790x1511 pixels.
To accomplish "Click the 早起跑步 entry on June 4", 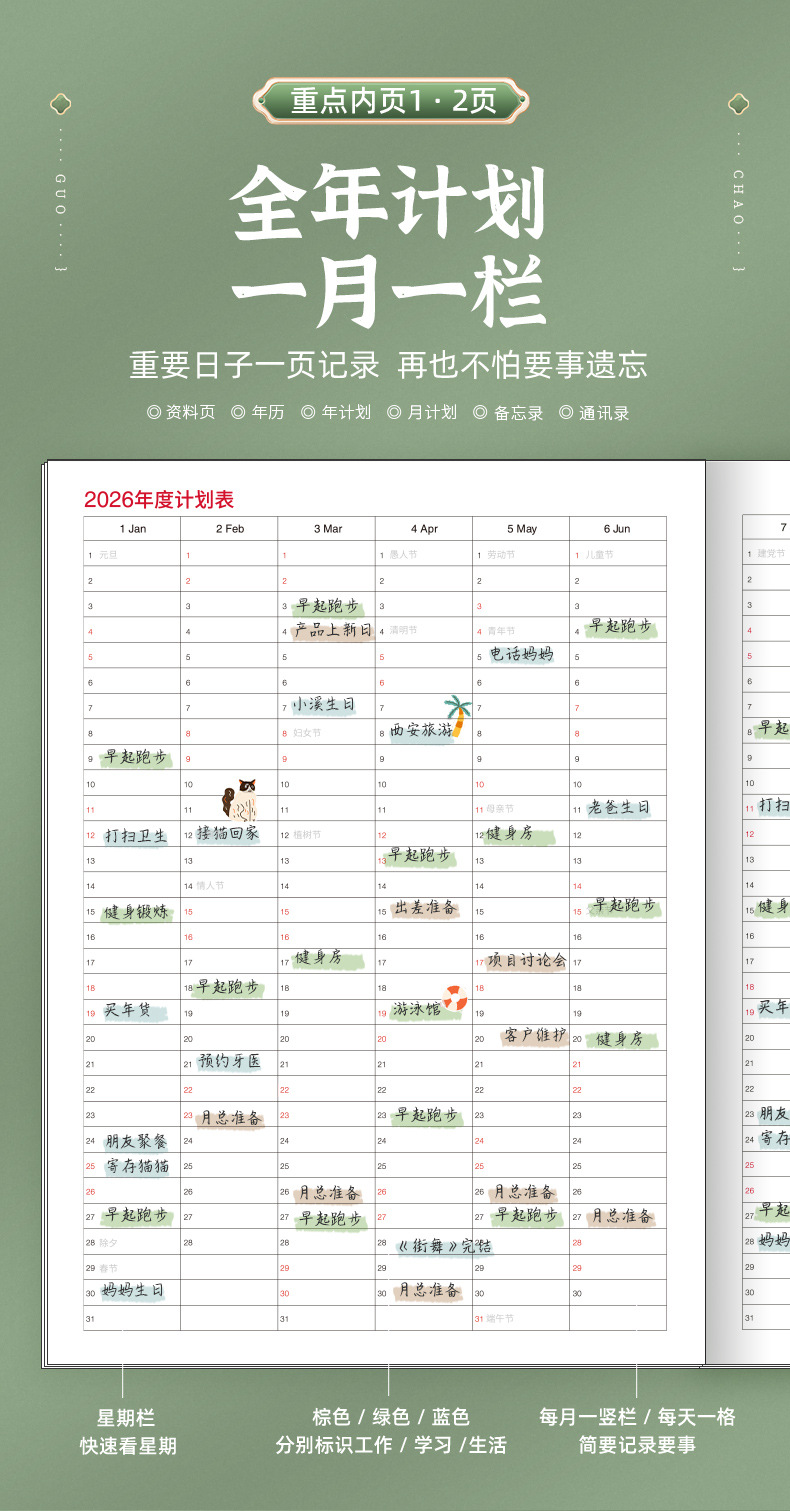I will click(621, 627).
